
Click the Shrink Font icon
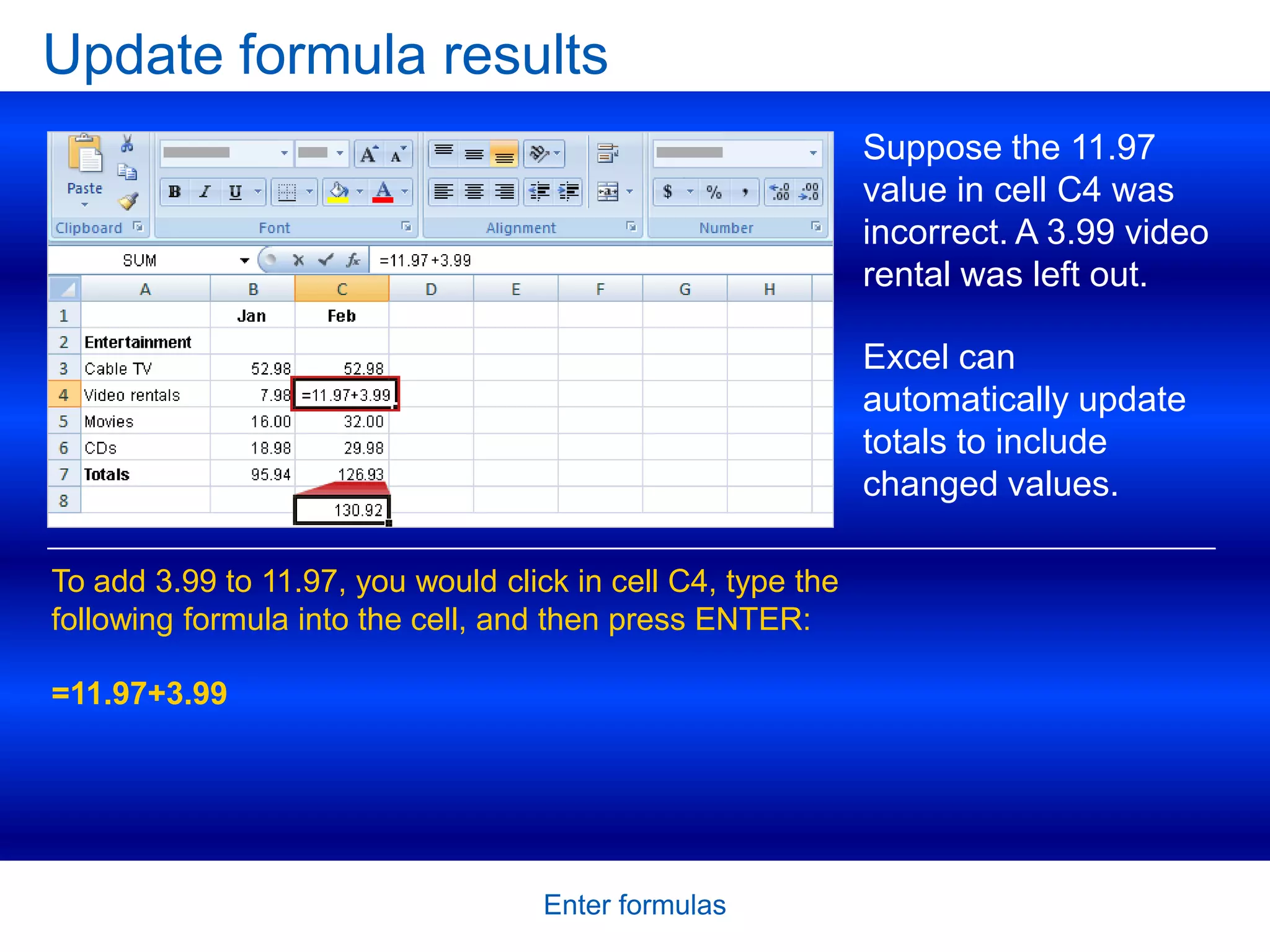[398, 154]
